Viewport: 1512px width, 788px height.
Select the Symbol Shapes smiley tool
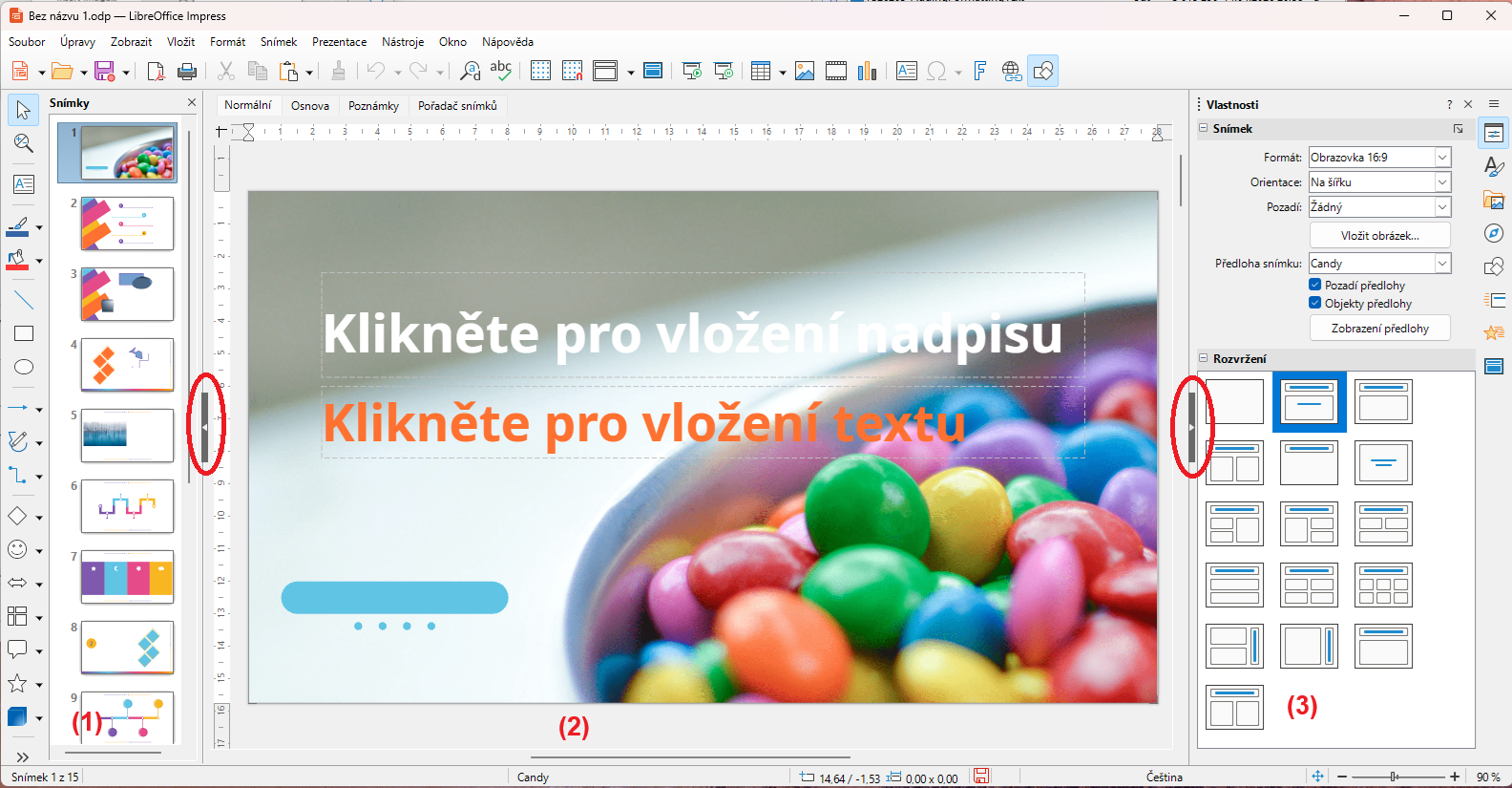pyautogui.click(x=17, y=549)
